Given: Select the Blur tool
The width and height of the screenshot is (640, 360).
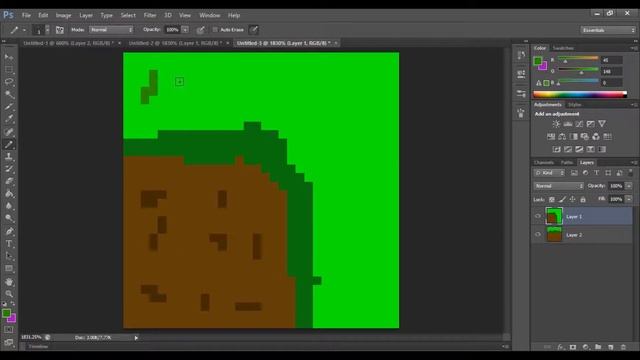Looking at the screenshot, I should (x=9, y=206).
